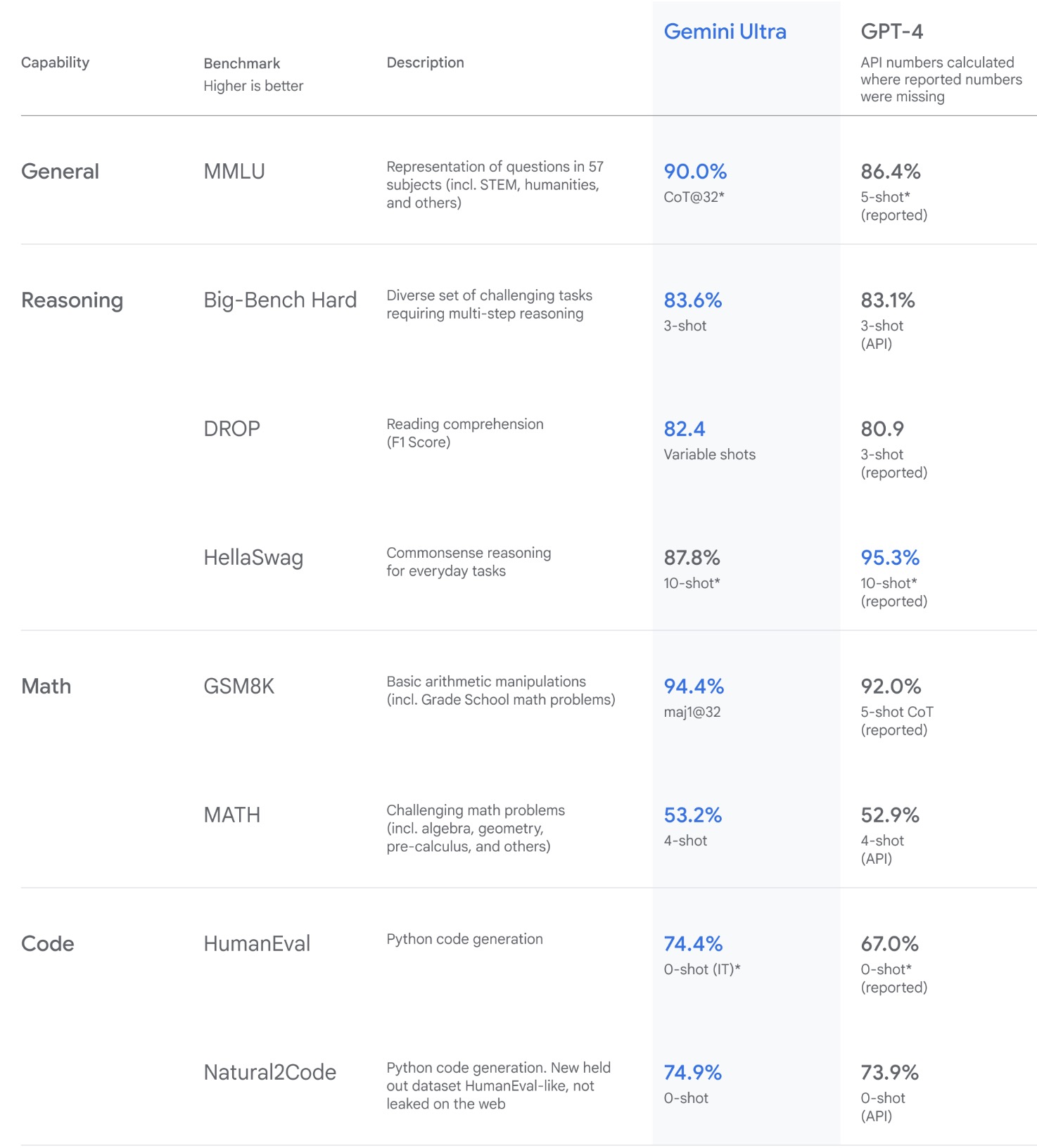This screenshot has width=1037, height=1148.
Task: Select the Natural2Code benchmark label
Action: coord(269,1072)
